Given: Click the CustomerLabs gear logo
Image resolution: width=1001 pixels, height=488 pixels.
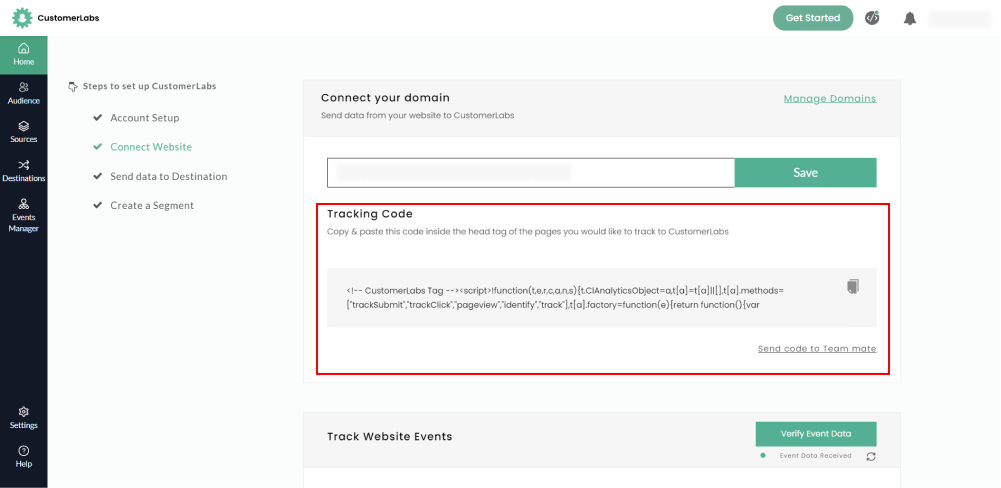Looking at the screenshot, I should (22, 18).
